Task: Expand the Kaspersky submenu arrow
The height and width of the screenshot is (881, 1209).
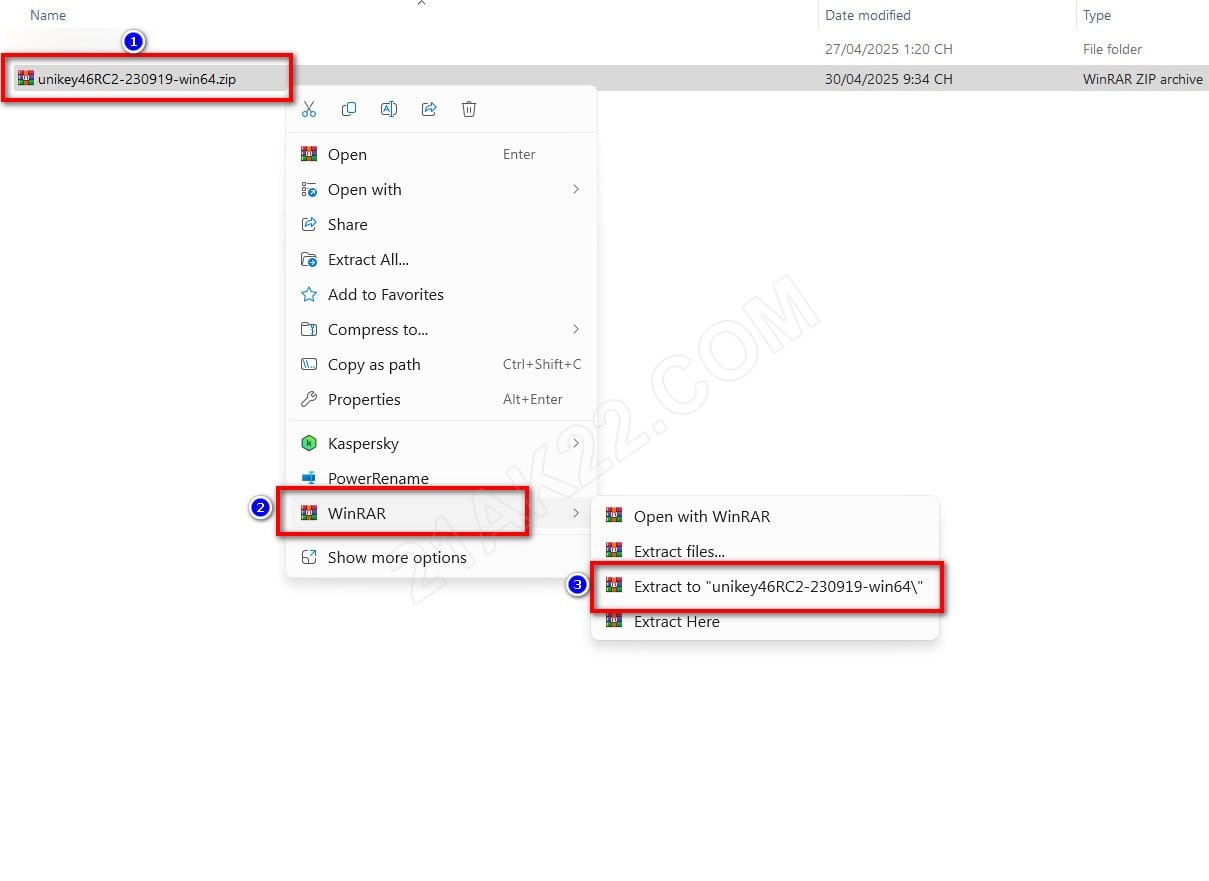Action: (576, 443)
